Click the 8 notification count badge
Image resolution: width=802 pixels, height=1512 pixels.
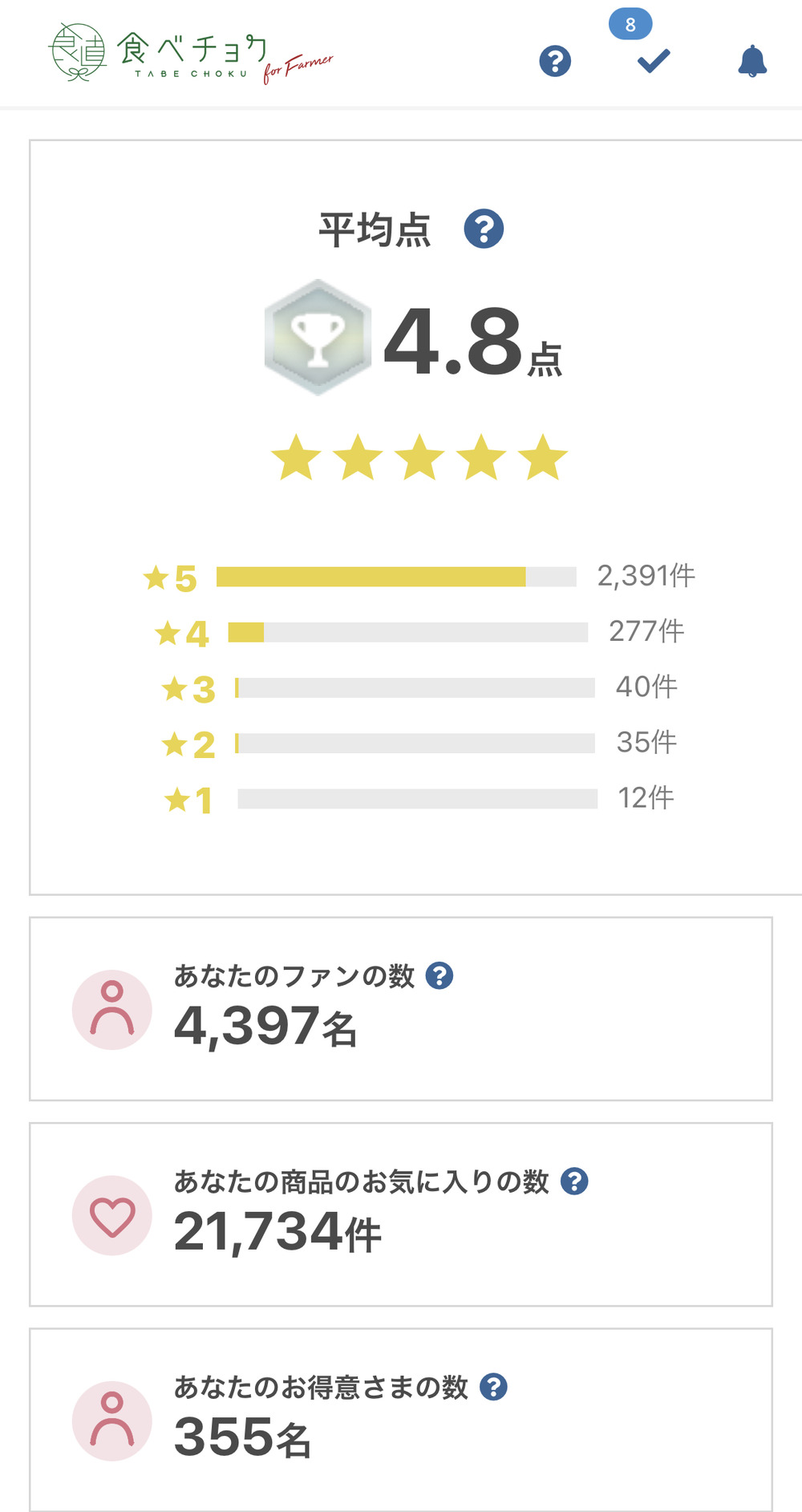click(x=630, y=25)
